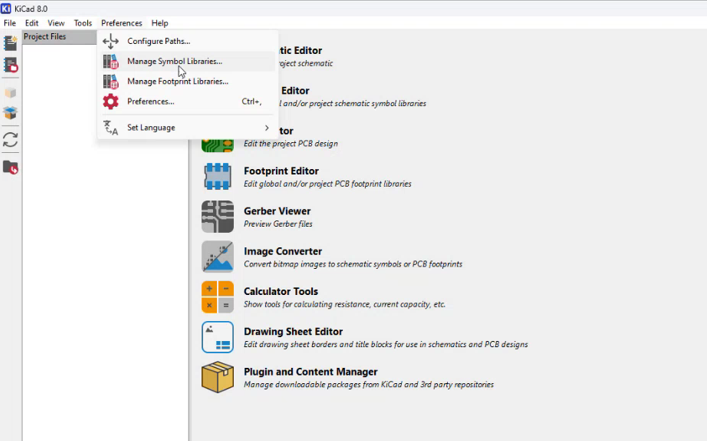Screen dimensions: 707x441
Task: Click the New Project icon in left toolbar
Action: (x=10, y=43)
